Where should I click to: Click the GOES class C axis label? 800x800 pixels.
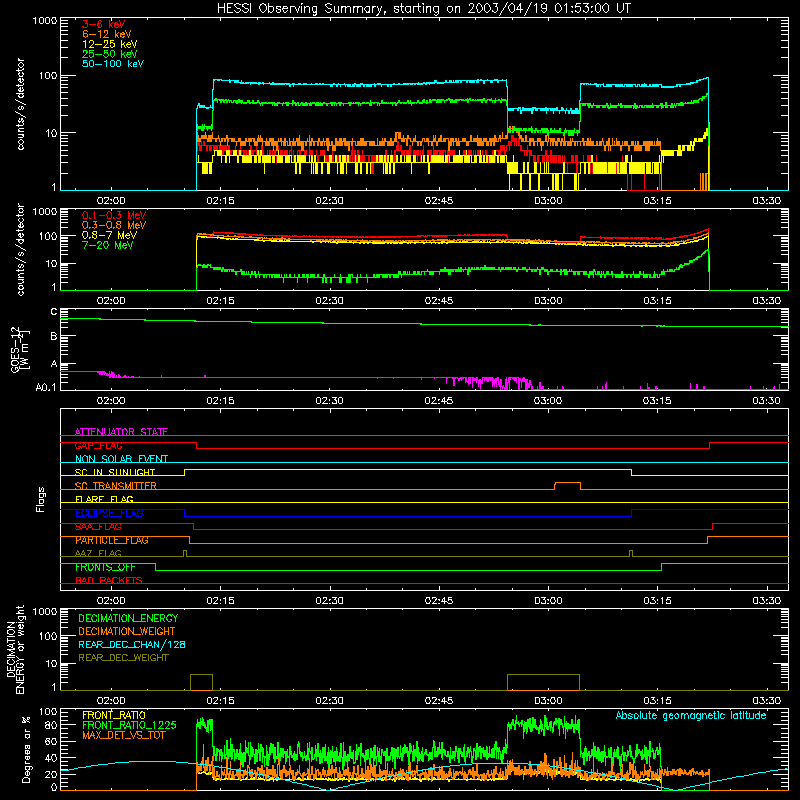tap(54, 312)
